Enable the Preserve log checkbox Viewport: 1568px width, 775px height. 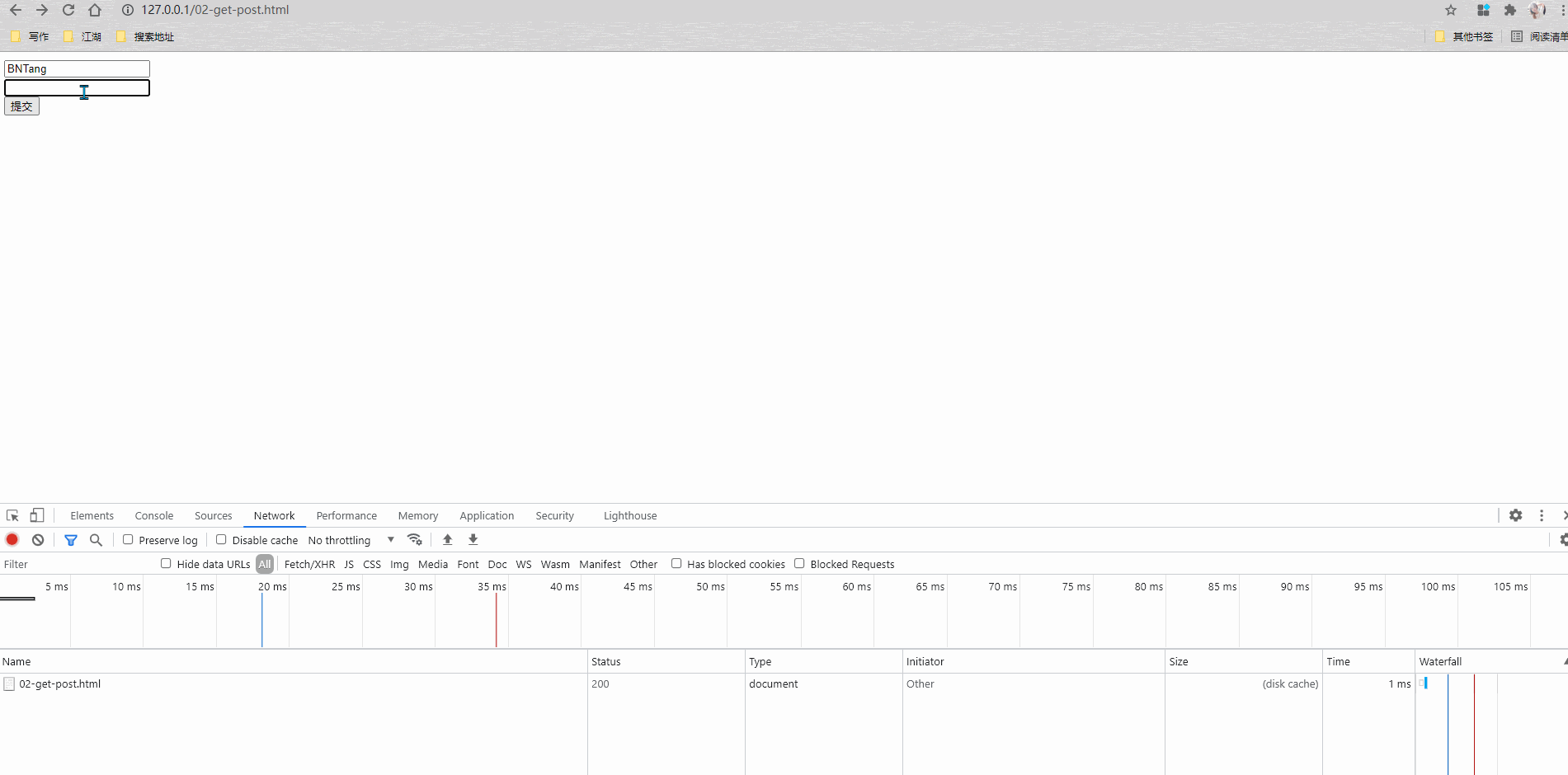point(128,539)
